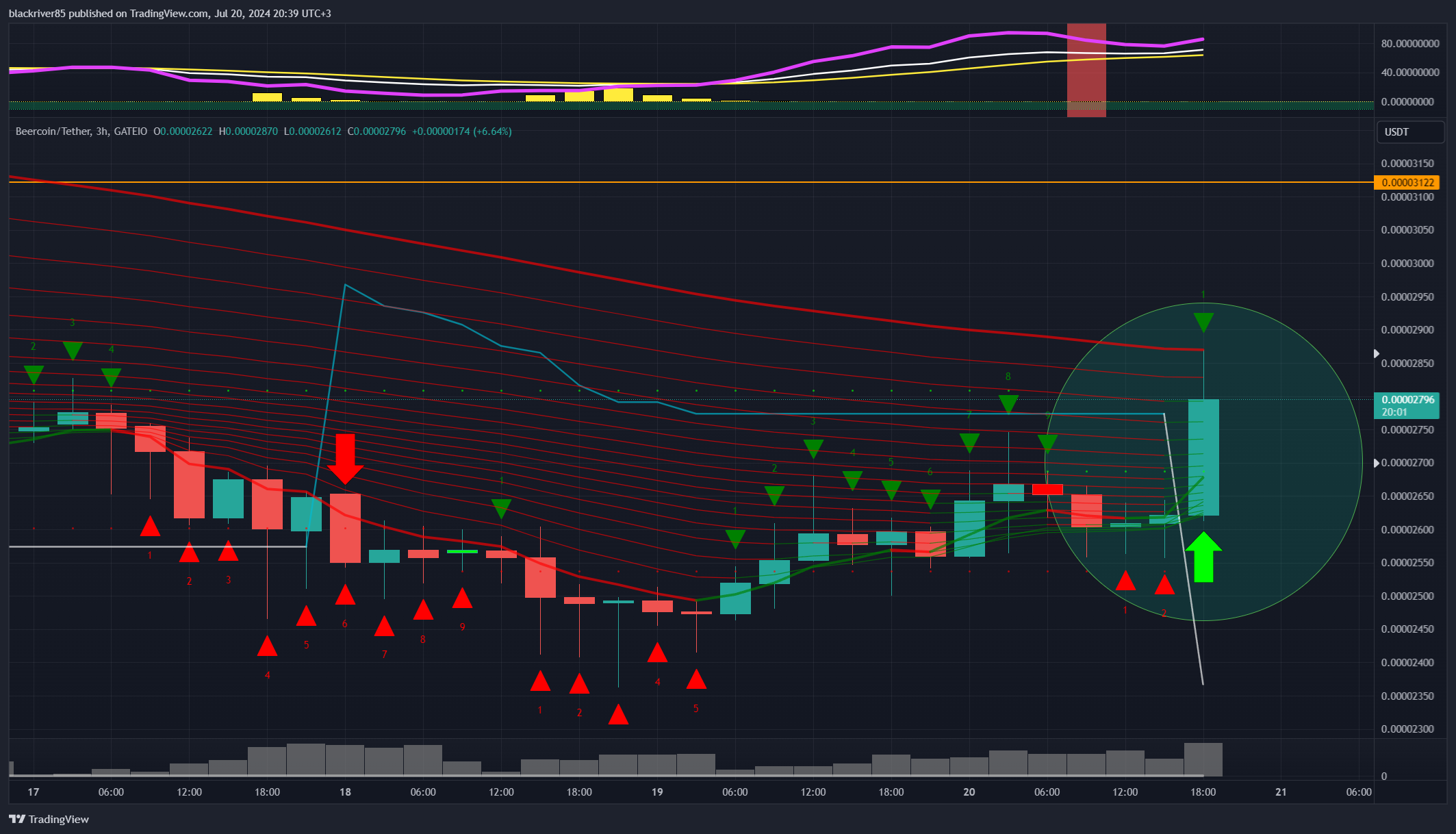
Task: Open the USDT currency selector
Action: pos(1410,132)
